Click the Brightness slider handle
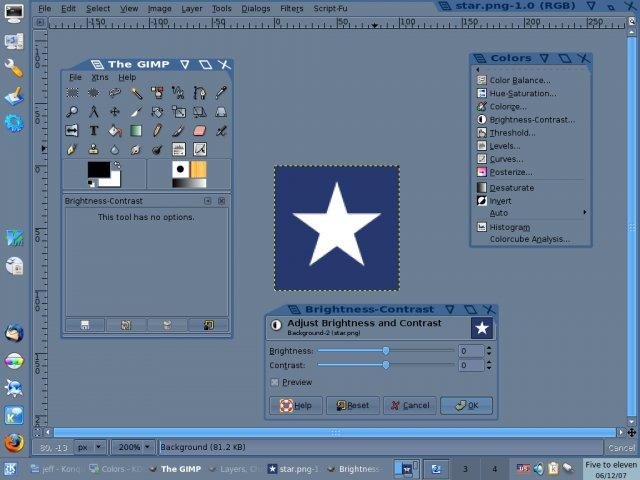This screenshot has height=480, width=640. coord(386,351)
